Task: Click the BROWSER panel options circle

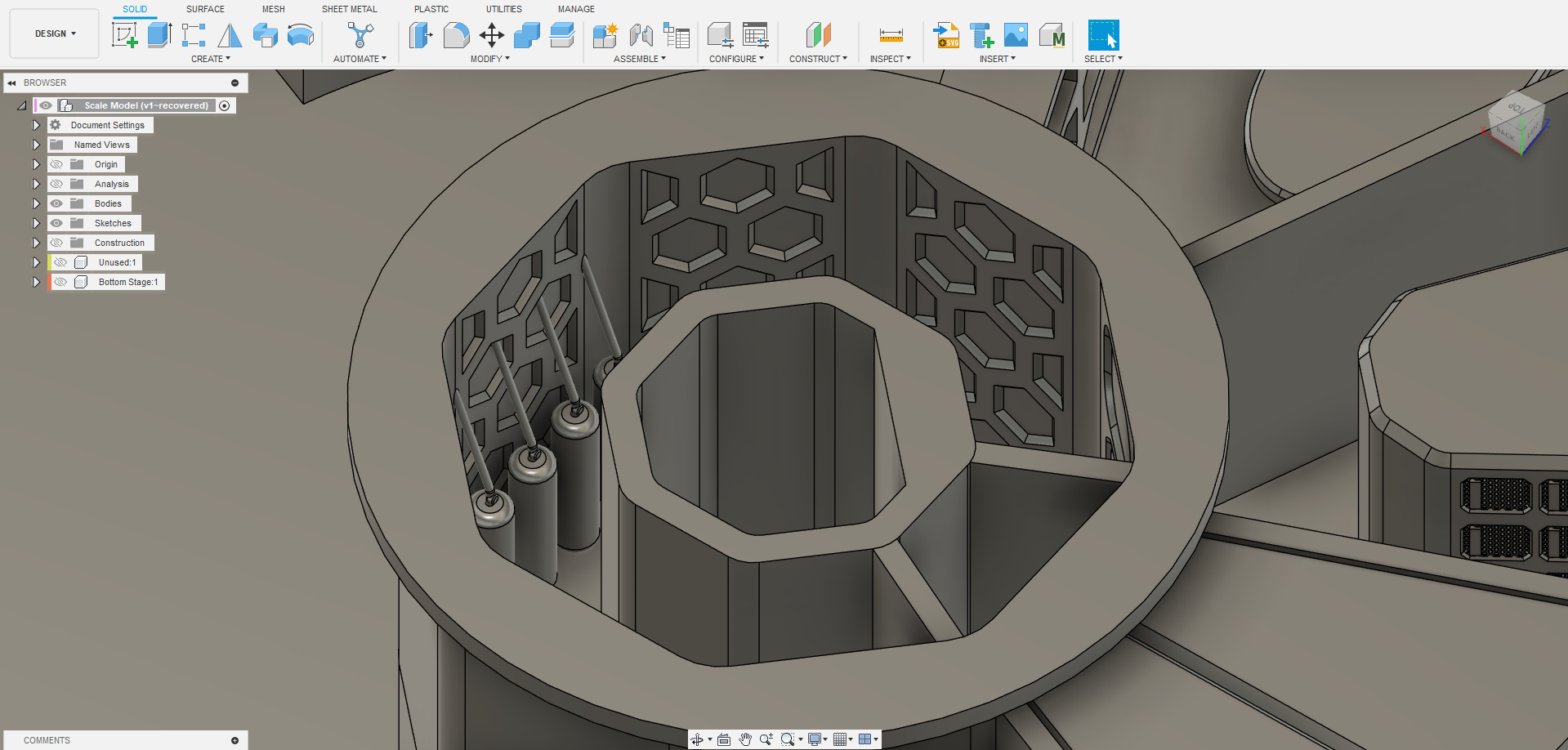Action: (x=235, y=83)
